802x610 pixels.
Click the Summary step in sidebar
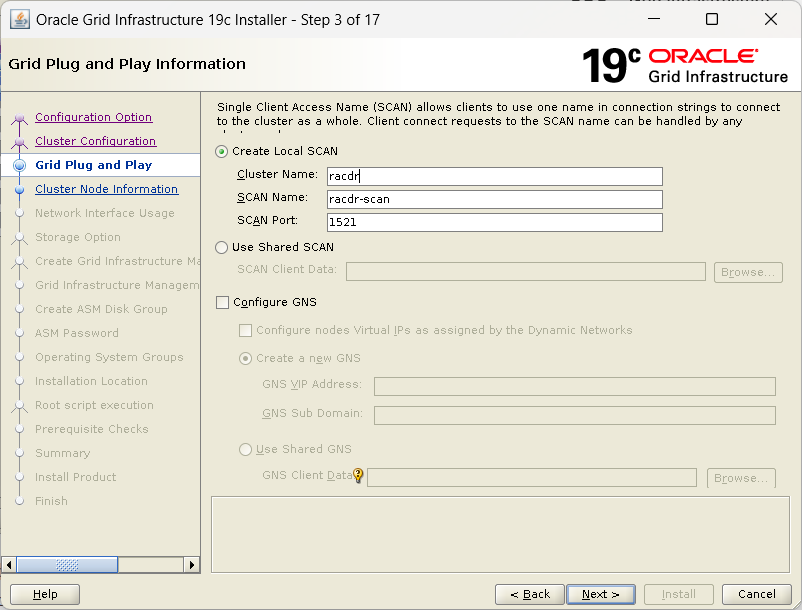[x=62, y=454]
